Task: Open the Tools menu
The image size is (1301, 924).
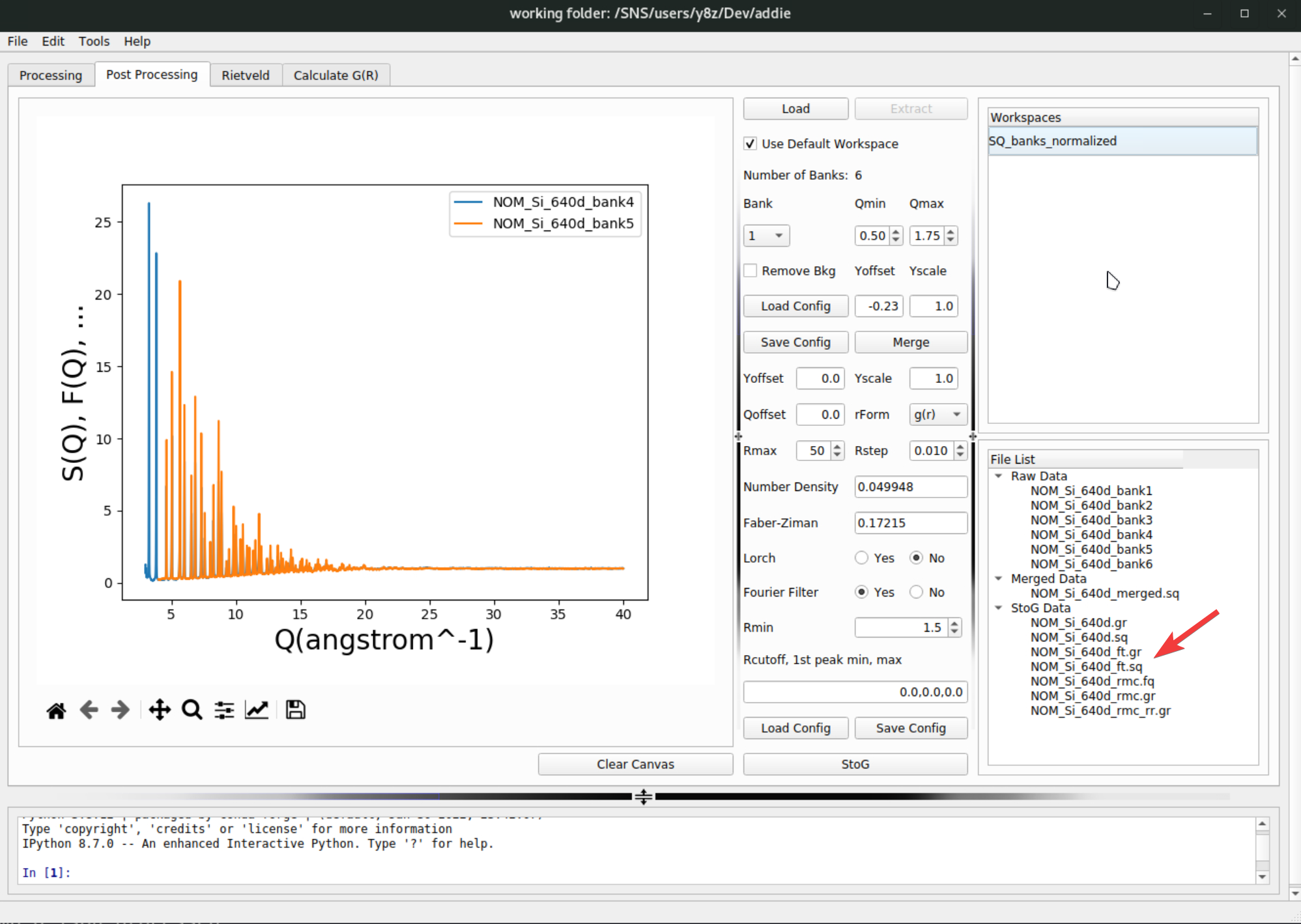Action: tap(94, 41)
